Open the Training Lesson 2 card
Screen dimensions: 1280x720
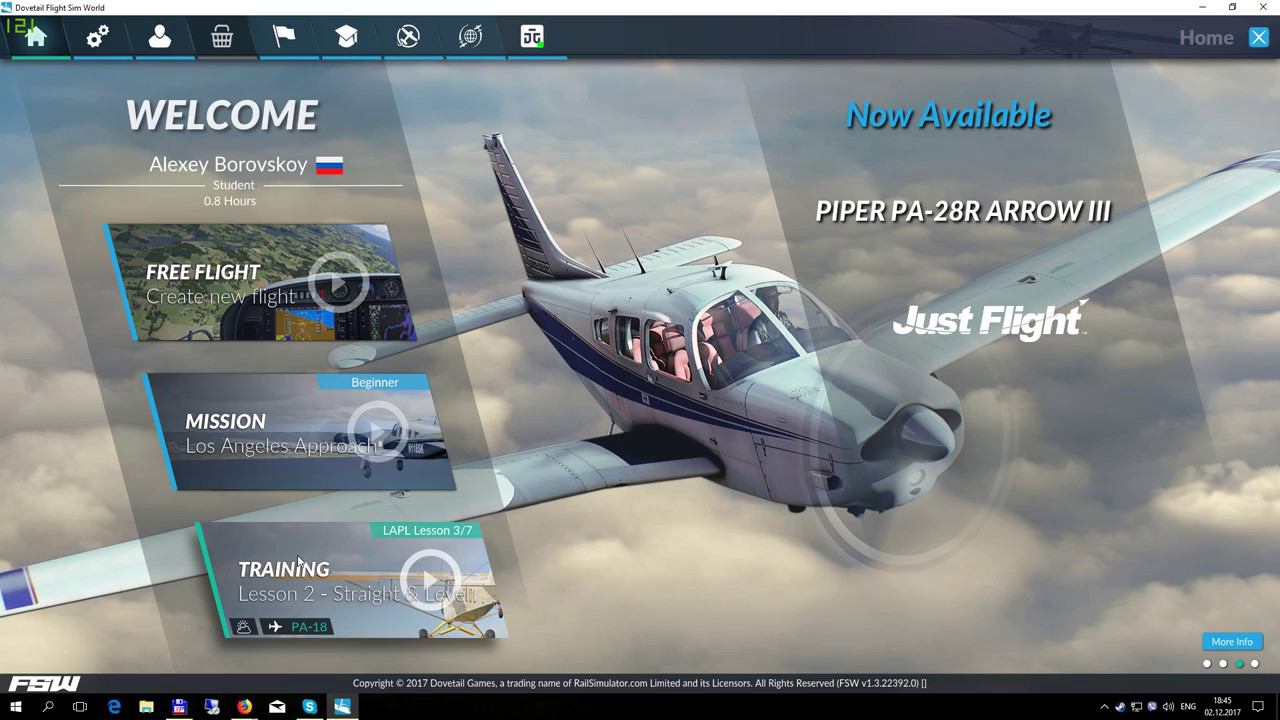(x=352, y=580)
